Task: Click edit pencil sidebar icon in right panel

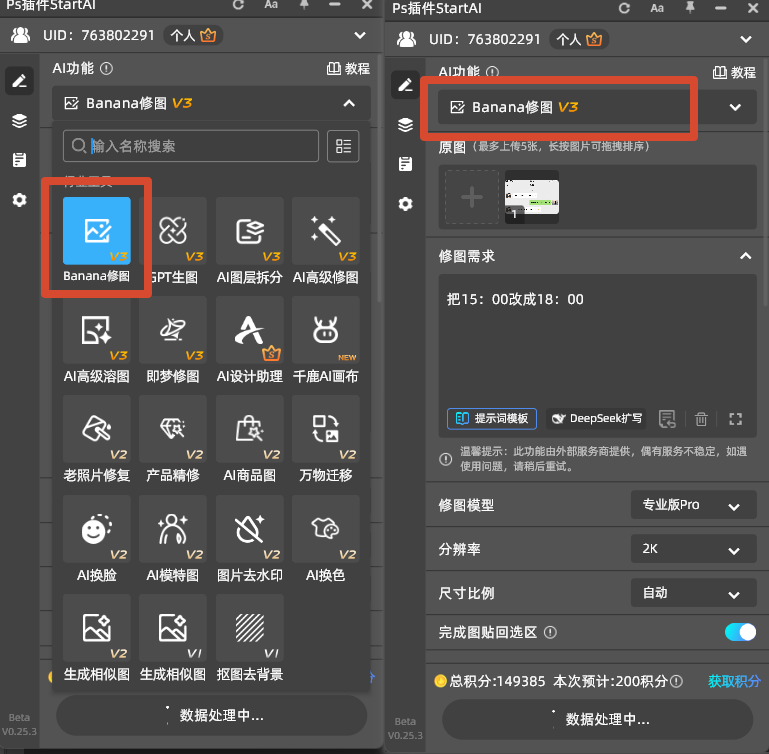Action: pos(405,84)
